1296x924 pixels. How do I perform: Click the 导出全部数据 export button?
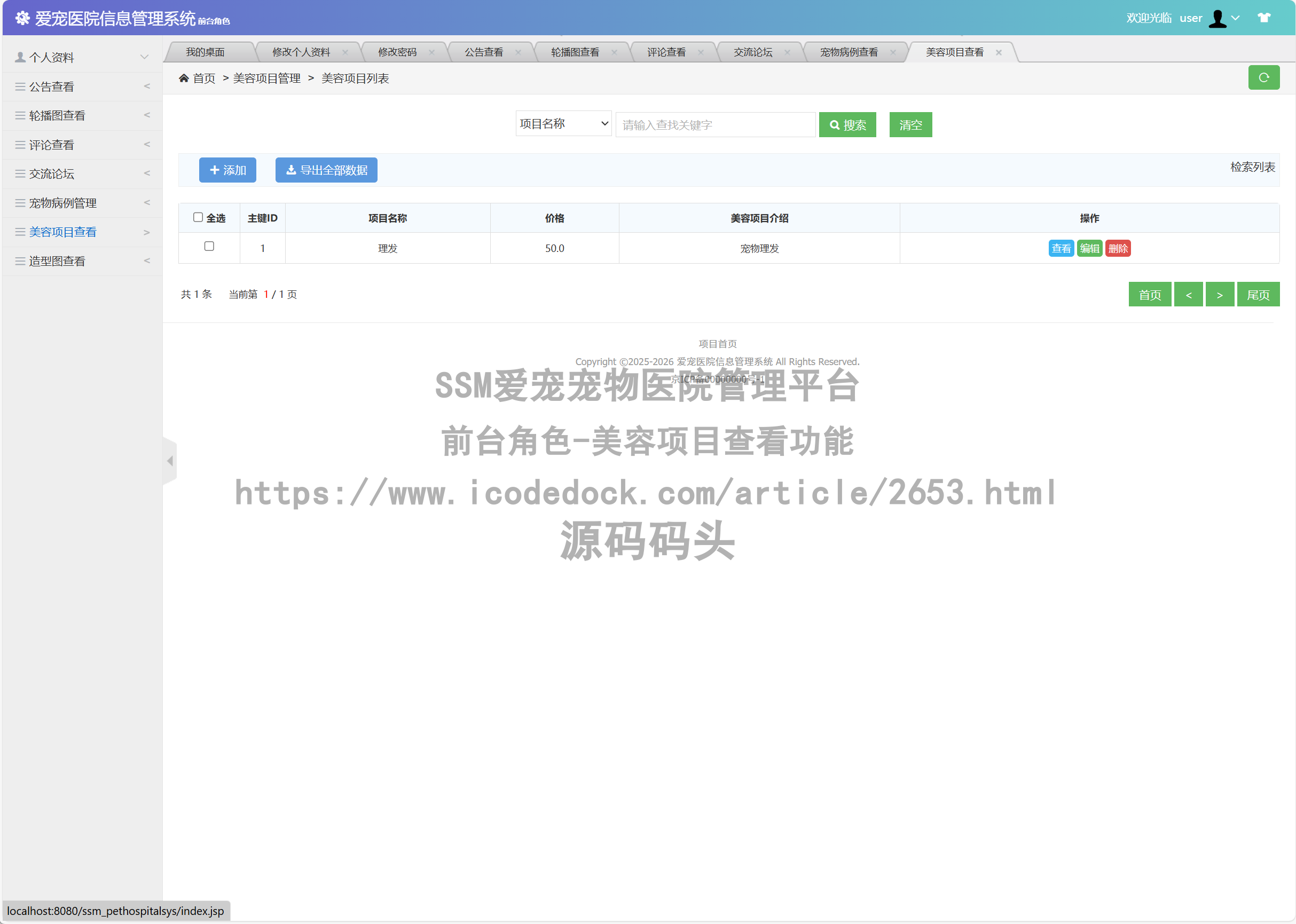pyautogui.click(x=326, y=170)
